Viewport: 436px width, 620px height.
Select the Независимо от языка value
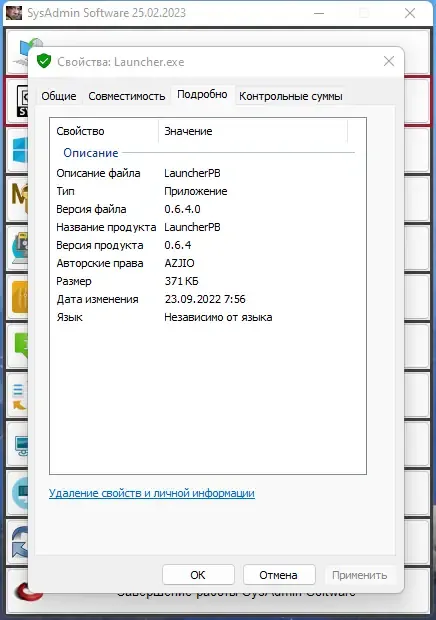click(x=218, y=318)
